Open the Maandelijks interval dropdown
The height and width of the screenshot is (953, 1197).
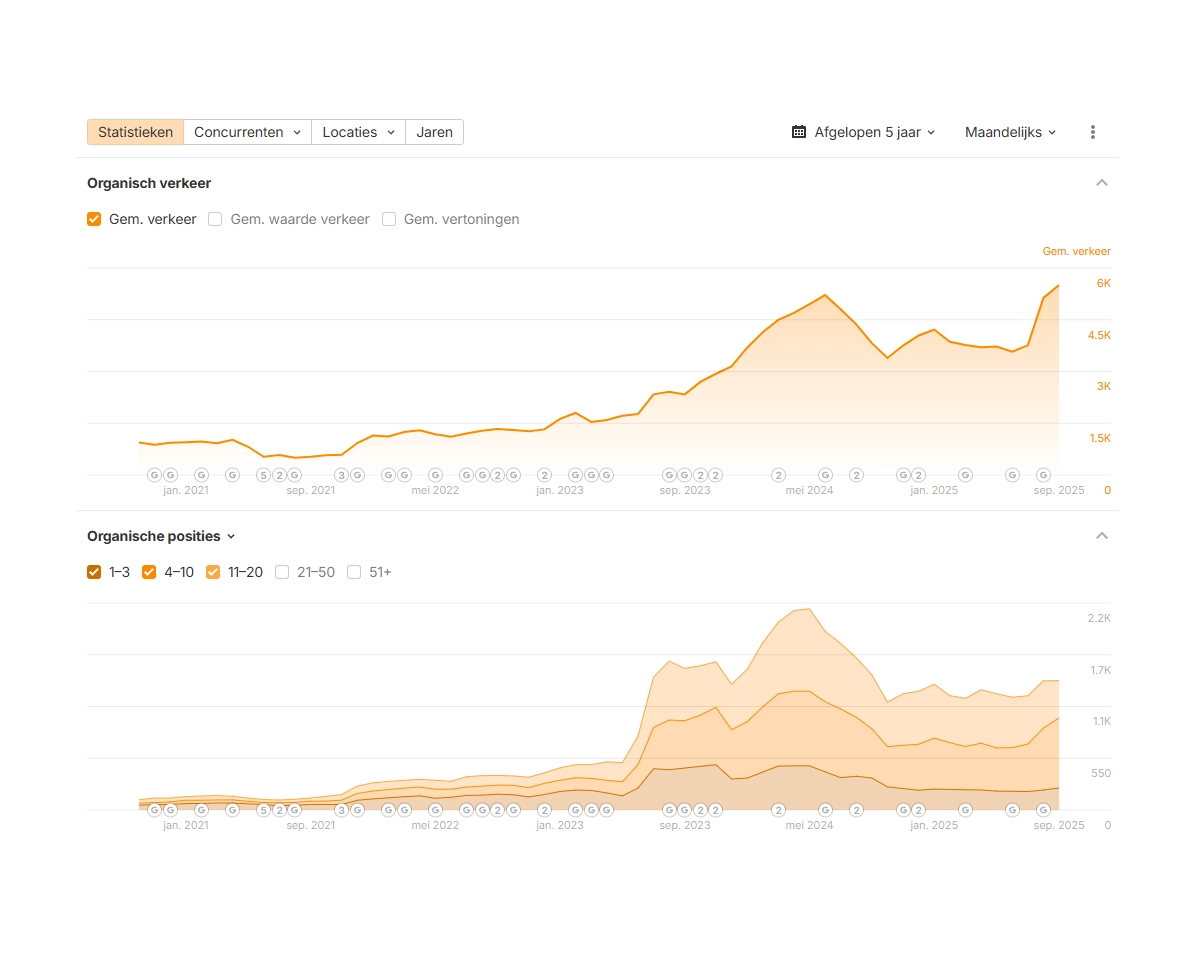[x=1010, y=132]
